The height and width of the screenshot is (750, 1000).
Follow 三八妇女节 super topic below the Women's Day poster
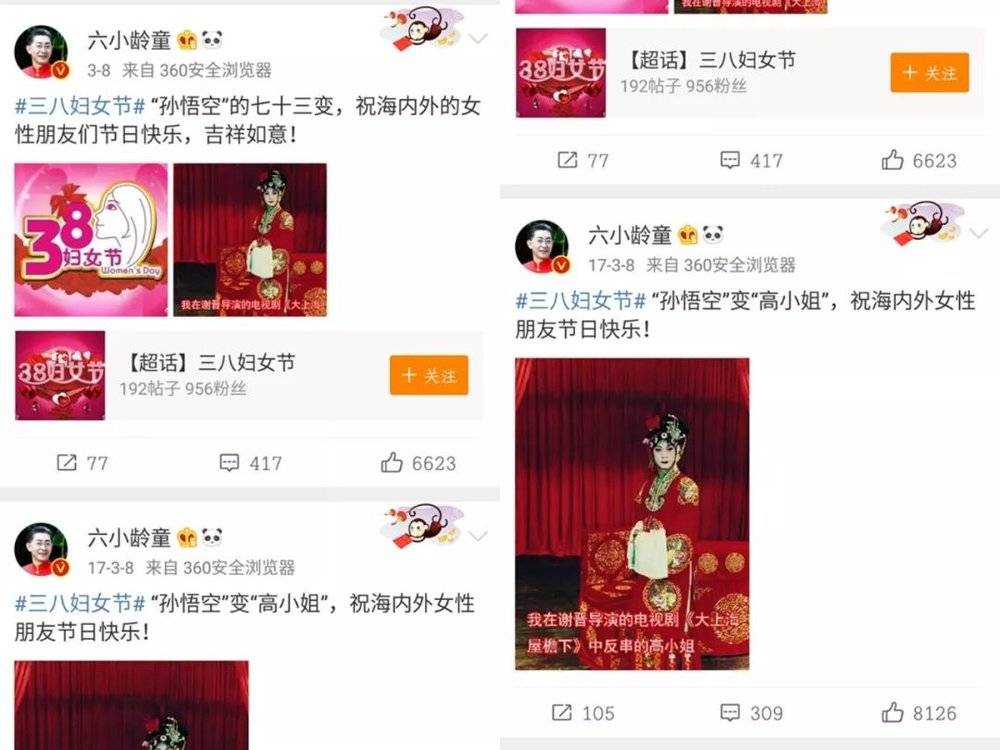[429, 375]
